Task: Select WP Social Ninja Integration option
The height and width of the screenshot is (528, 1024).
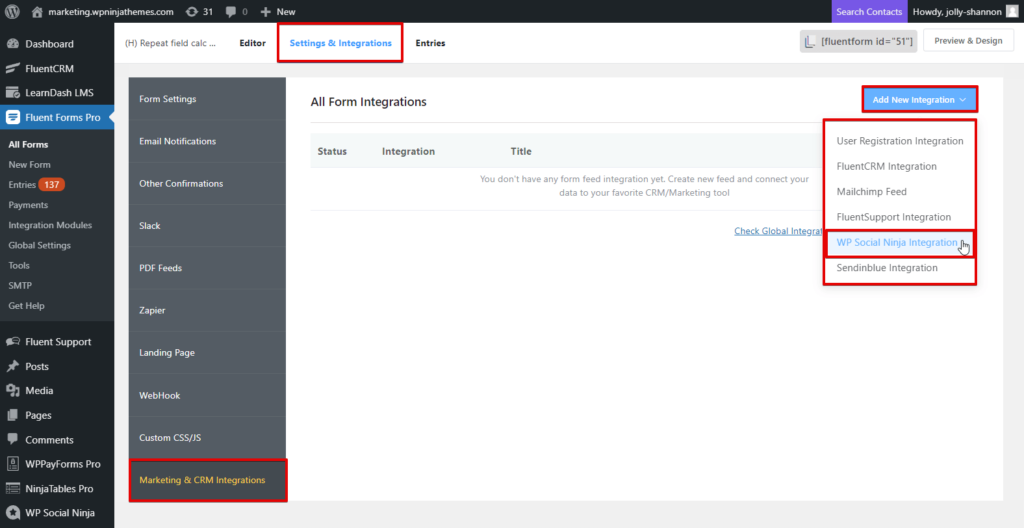Action: tap(899, 242)
